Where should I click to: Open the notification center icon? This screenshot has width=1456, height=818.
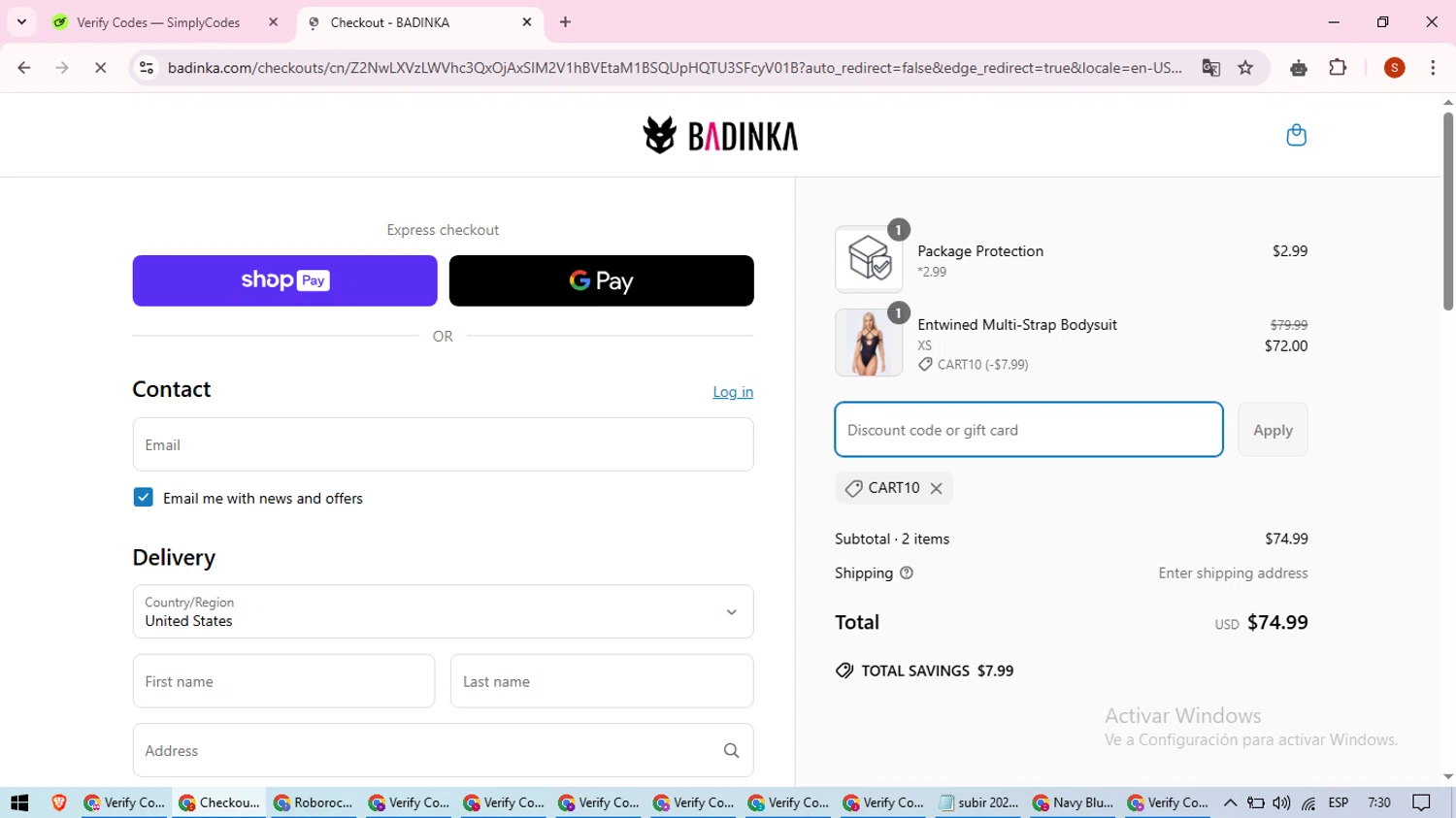pyautogui.click(x=1422, y=802)
